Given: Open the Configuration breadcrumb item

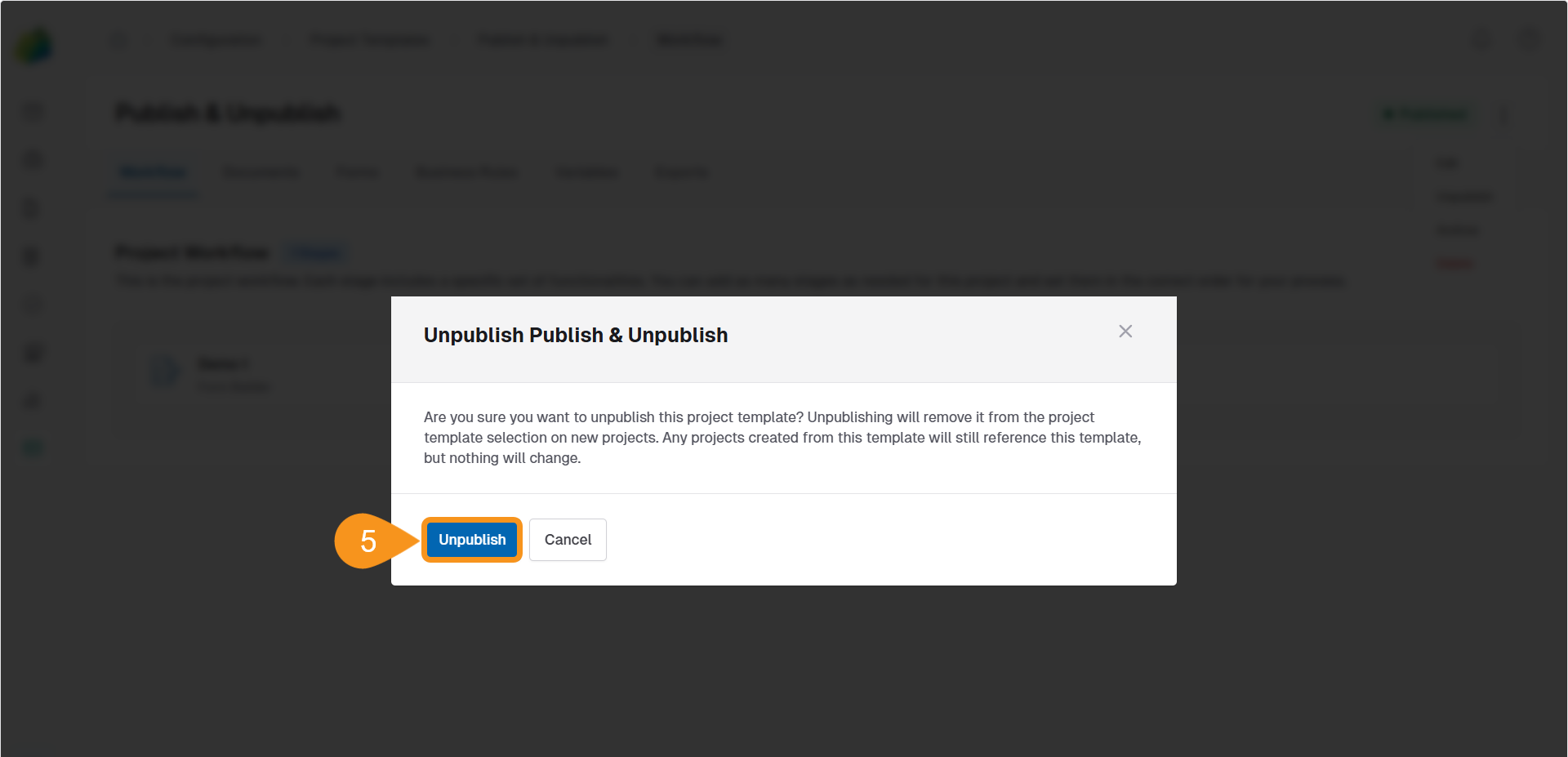Looking at the screenshot, I should (216, 39).
